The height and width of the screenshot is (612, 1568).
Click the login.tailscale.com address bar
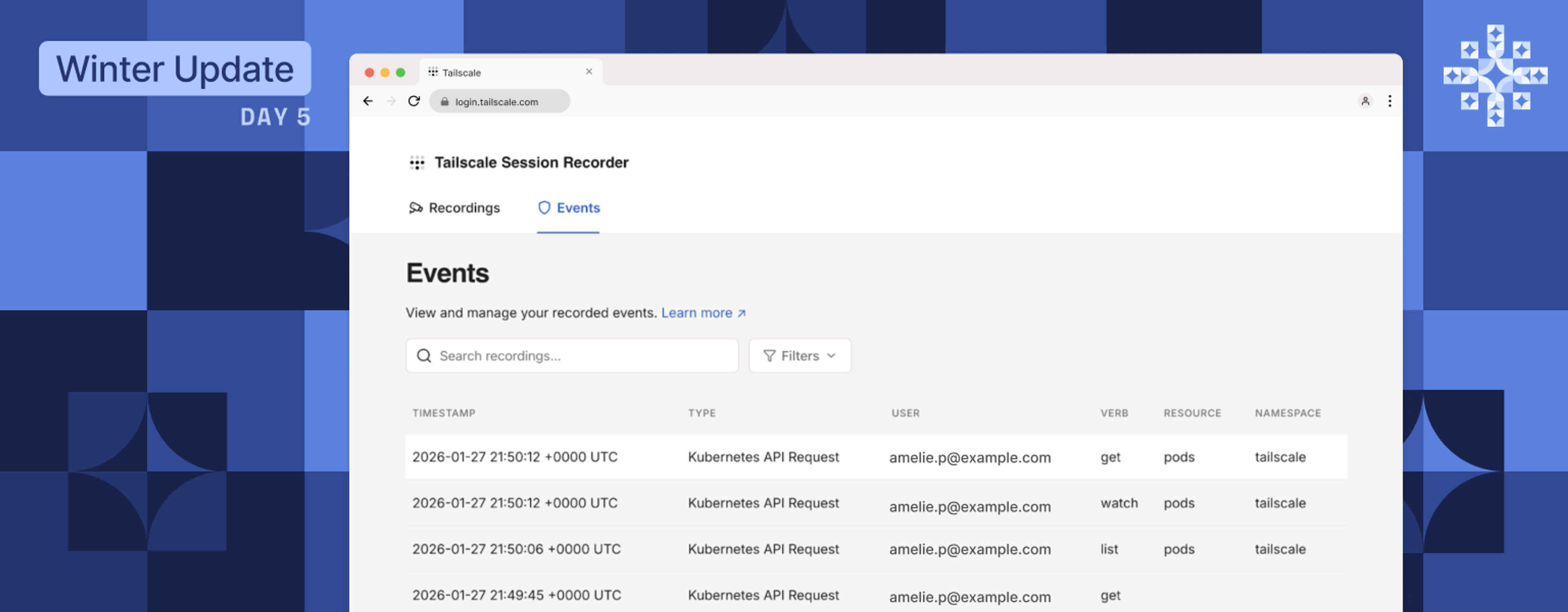[x=499, y=101]
